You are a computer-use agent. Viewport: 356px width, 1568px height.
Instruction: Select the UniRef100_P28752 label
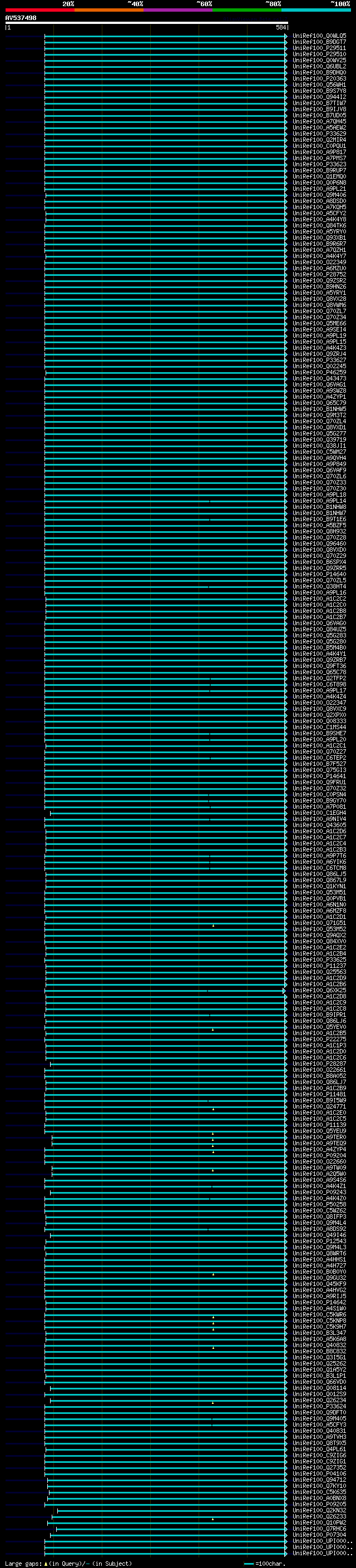click(319, 275)
